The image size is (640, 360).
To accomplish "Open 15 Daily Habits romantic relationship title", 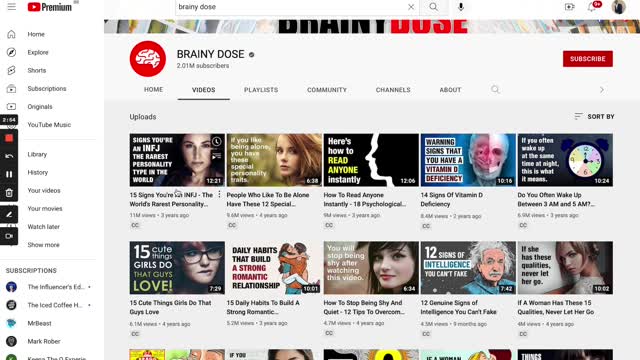I will [263, 307].
